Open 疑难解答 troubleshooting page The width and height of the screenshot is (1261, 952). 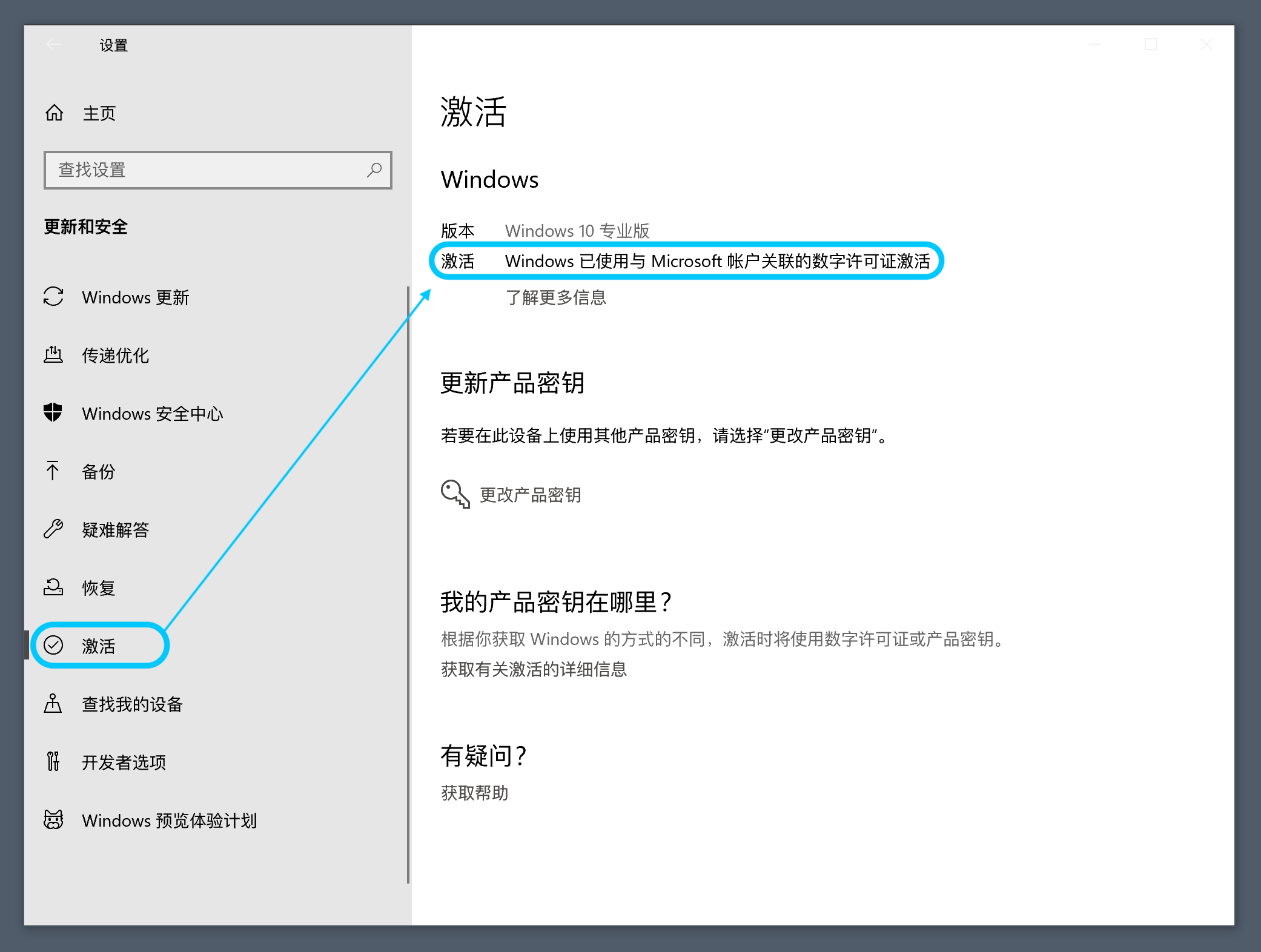coord(115,530)
